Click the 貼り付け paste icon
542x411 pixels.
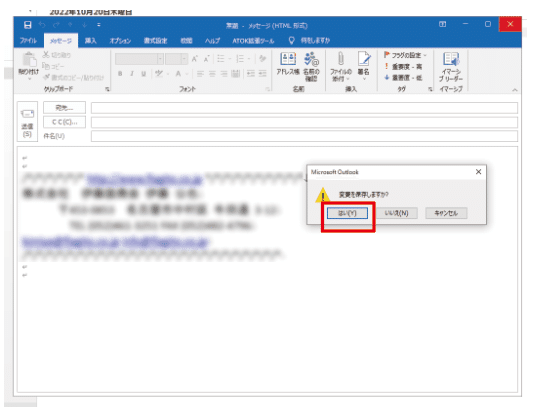[29, 59]
